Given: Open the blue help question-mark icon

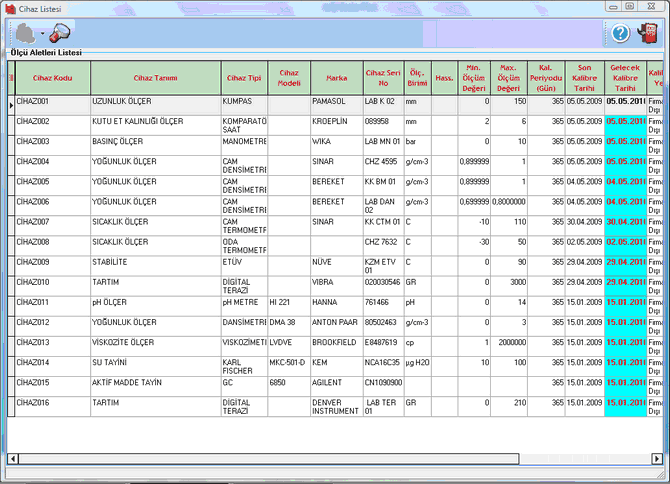Looking at the screenshot, I should 620,33.
